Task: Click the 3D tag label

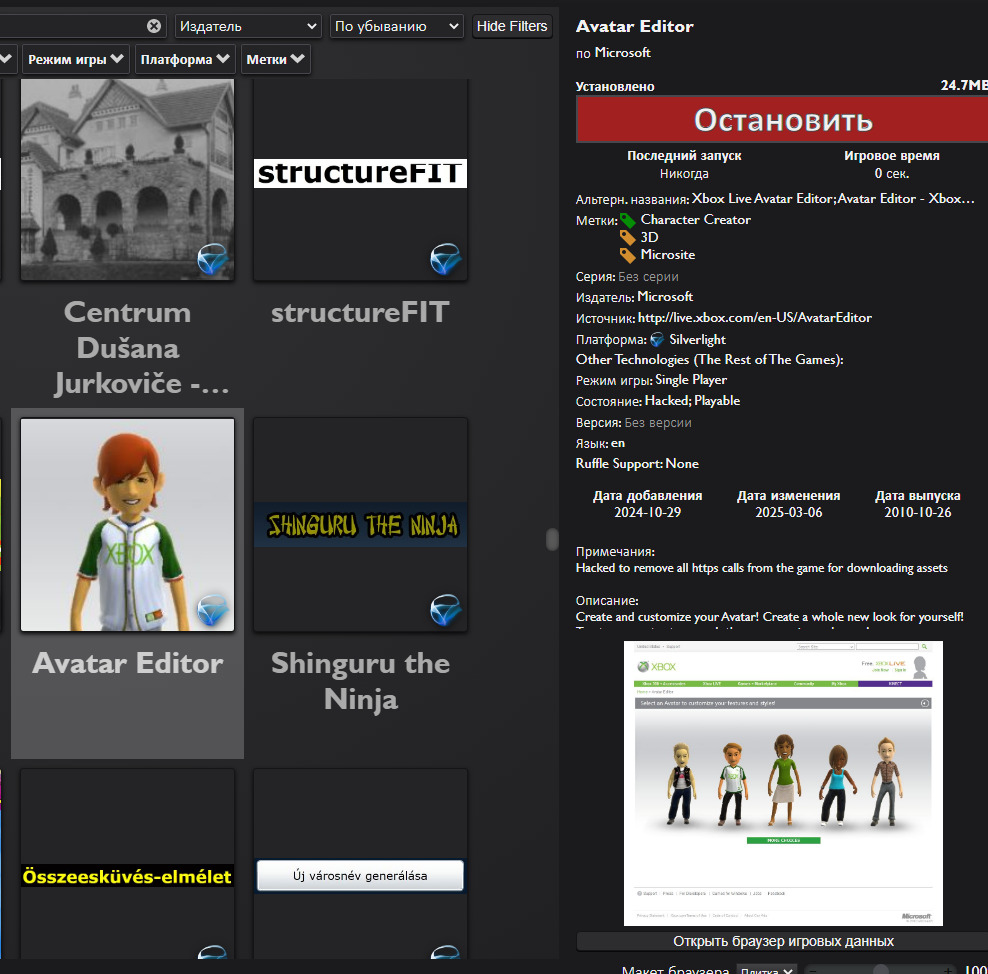Action: pos(650,237)
